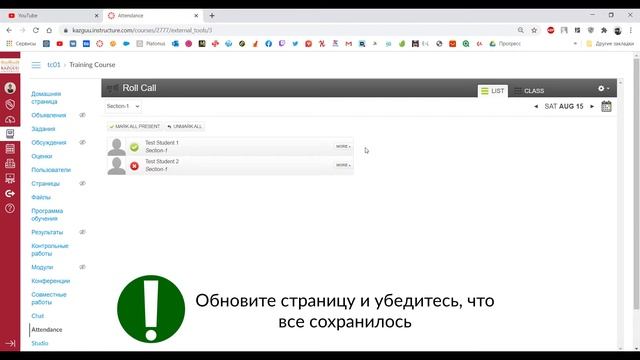Viewport: 640px width, 360px height.
Task: Open Конференции course link
Action: coord(51,281)
